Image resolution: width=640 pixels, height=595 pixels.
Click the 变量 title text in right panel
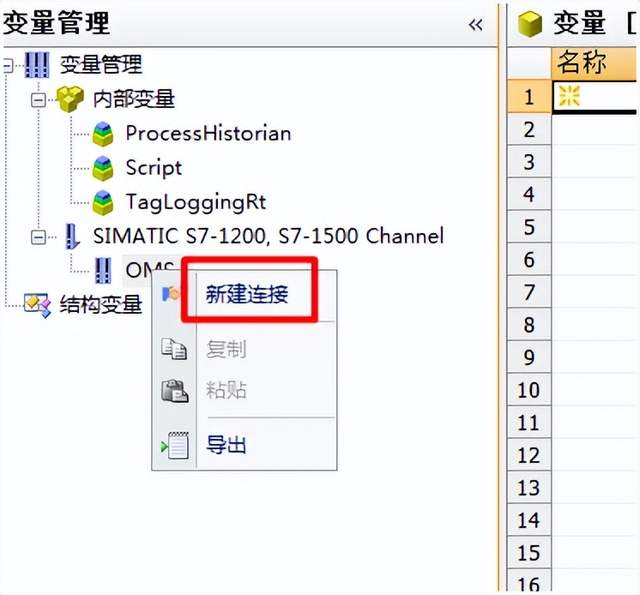pyautogui.click(x=579, y=24)
